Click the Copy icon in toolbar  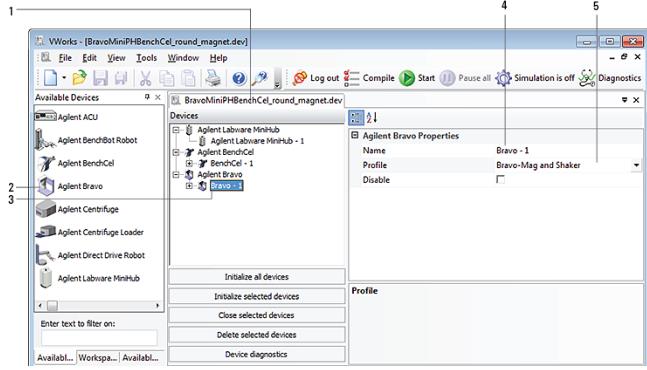(167, 78)
